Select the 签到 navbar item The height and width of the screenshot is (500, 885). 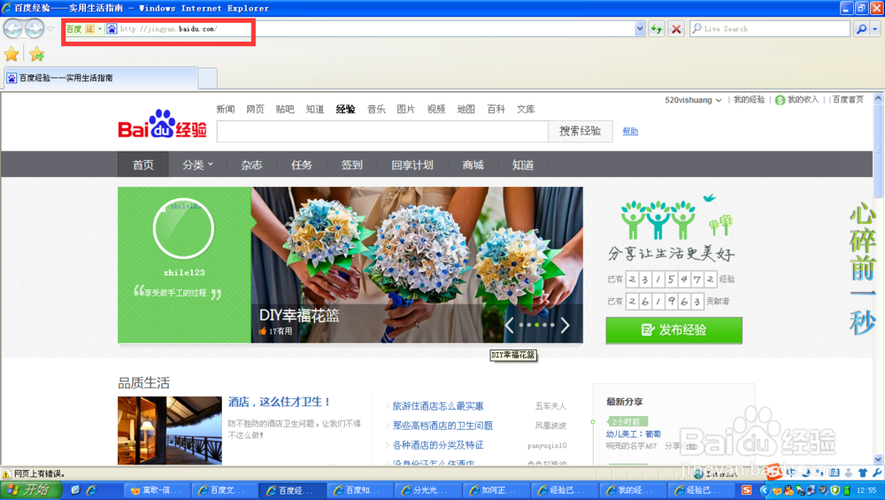click(352, 165)
